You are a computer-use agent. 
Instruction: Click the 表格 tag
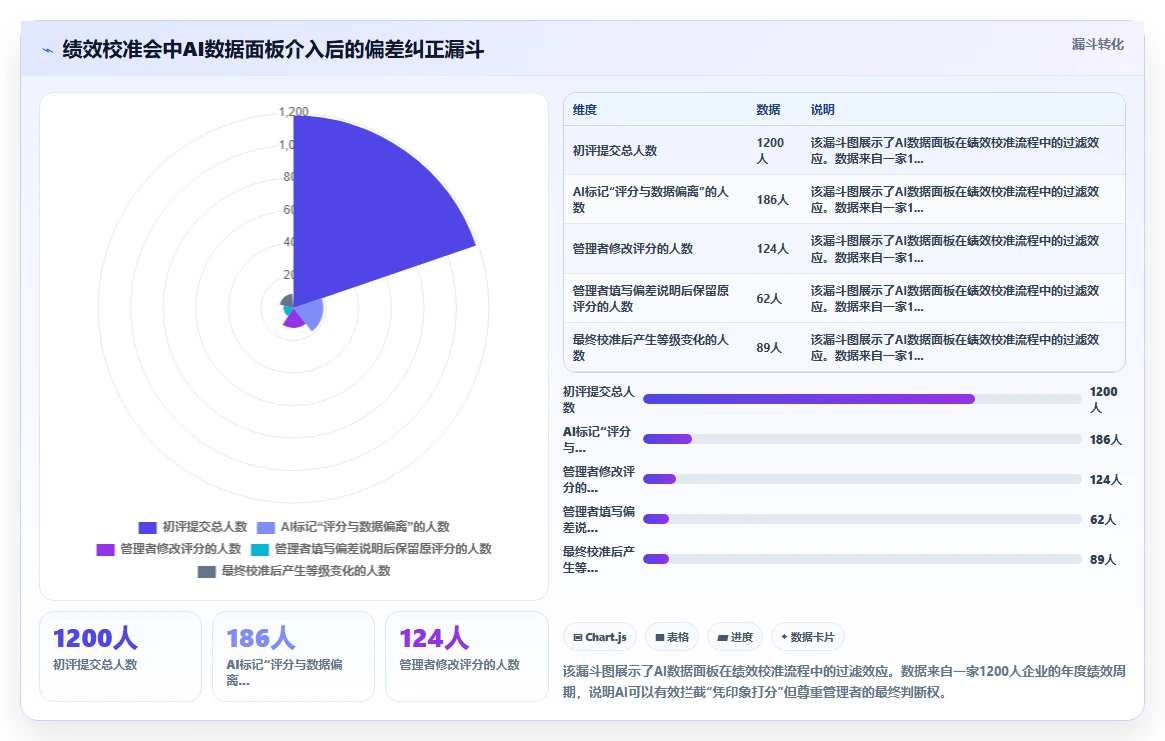coord(672,637)
